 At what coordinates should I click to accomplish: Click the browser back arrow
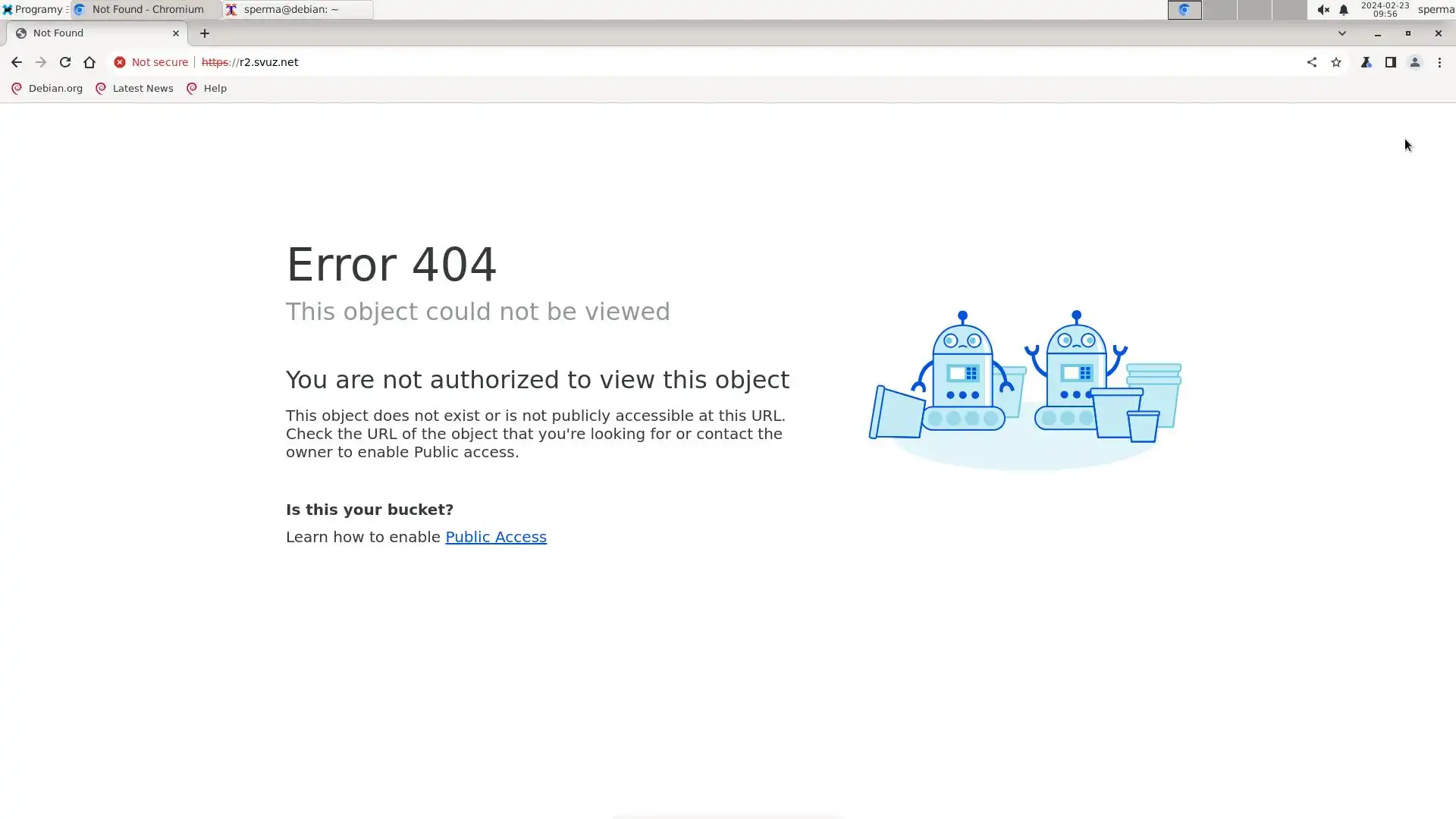(x=16, y=62)
